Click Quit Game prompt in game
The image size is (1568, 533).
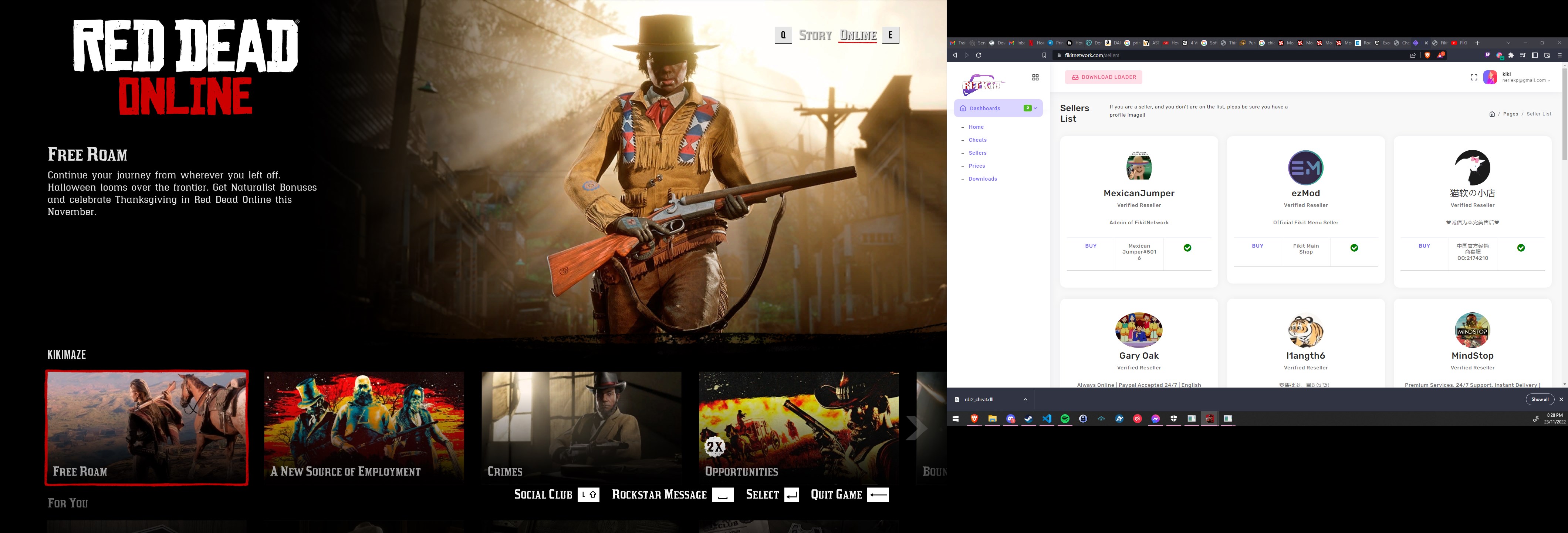click(x=850, y=495)
